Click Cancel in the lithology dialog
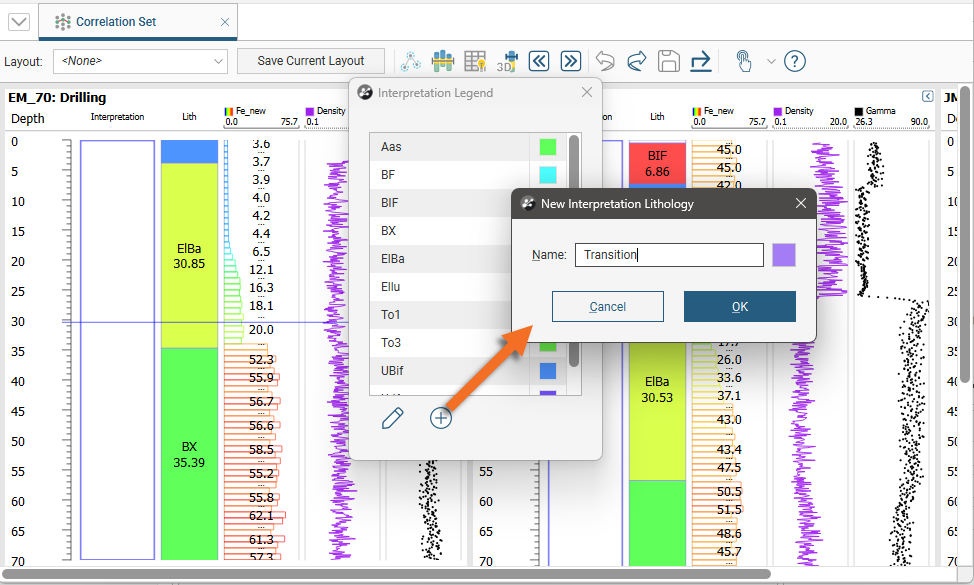This screenshot has width=974, height=585. pyautogui.click(x=608, y=306)
